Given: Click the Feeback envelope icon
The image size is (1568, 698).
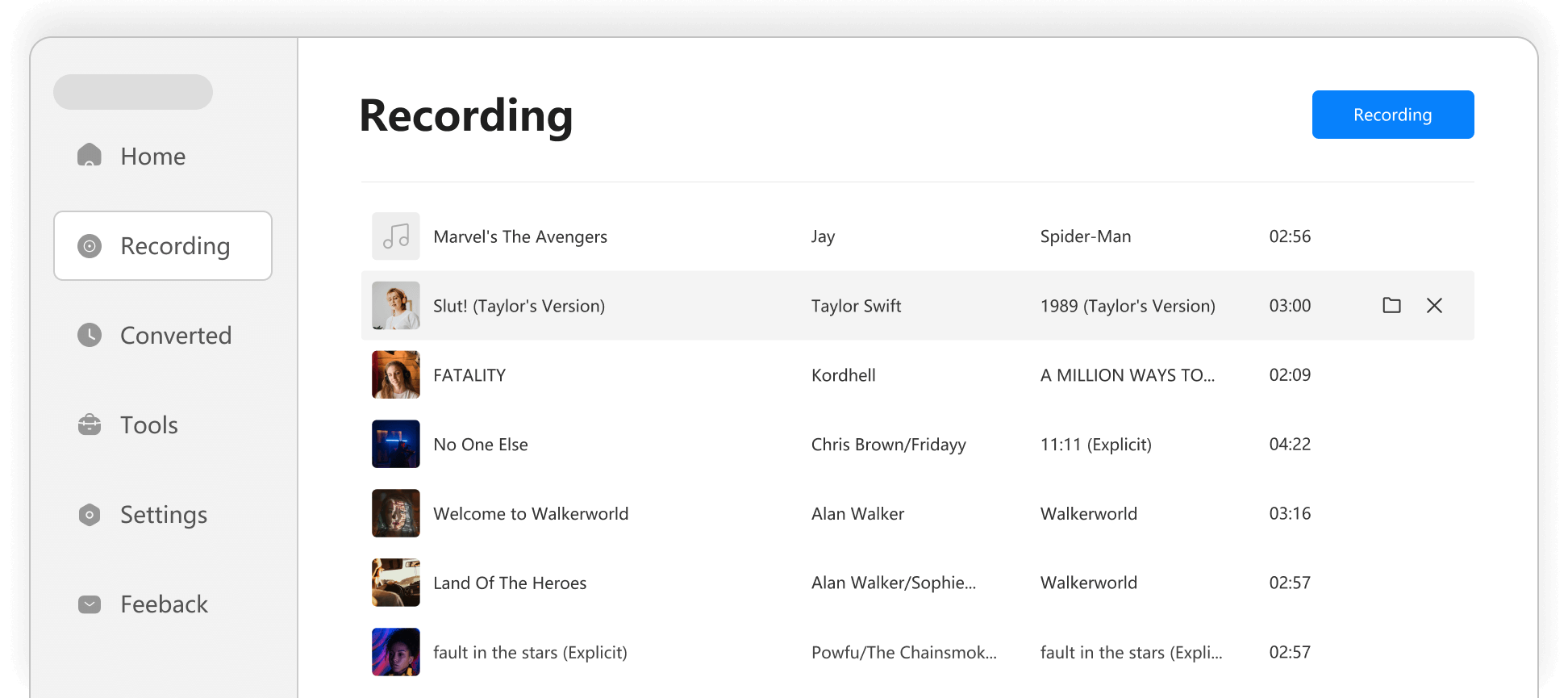Looking at the screenshot, I should [x=90, y=604].
